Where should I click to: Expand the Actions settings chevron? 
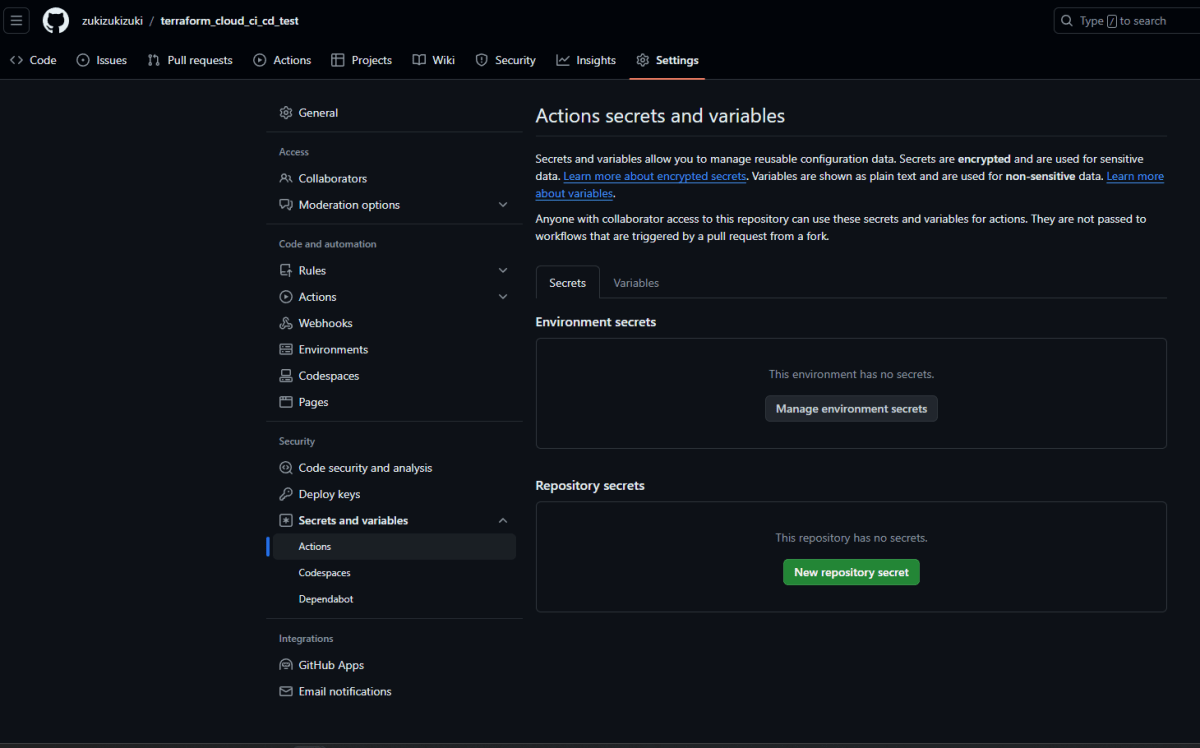(503, 297)
